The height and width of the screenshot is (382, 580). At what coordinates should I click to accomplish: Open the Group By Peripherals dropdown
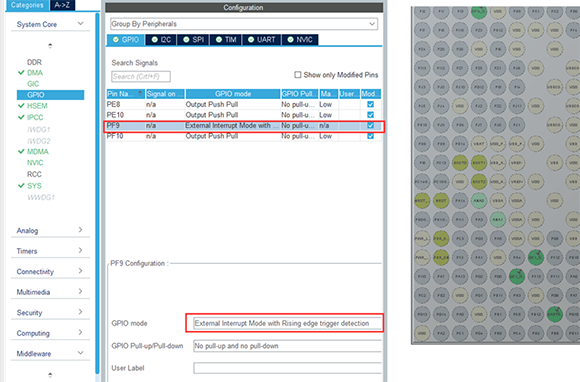(244, 24)
